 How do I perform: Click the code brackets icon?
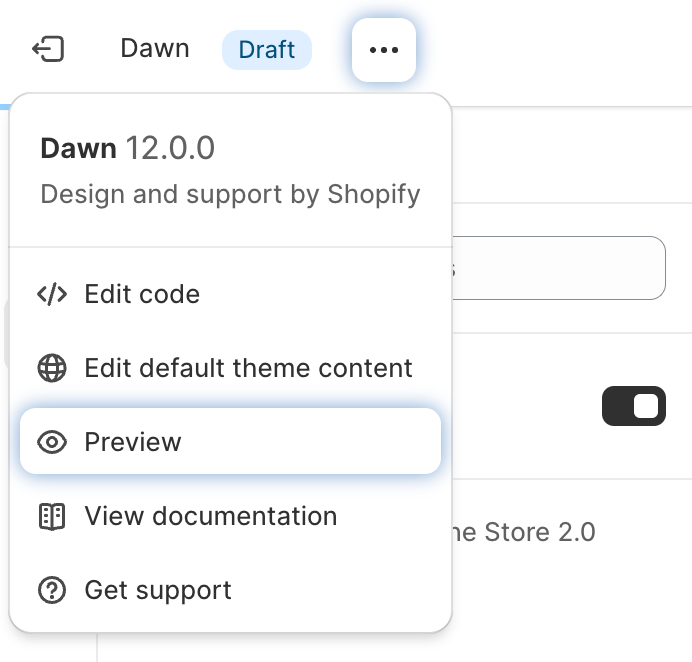(x=52, y=294)
